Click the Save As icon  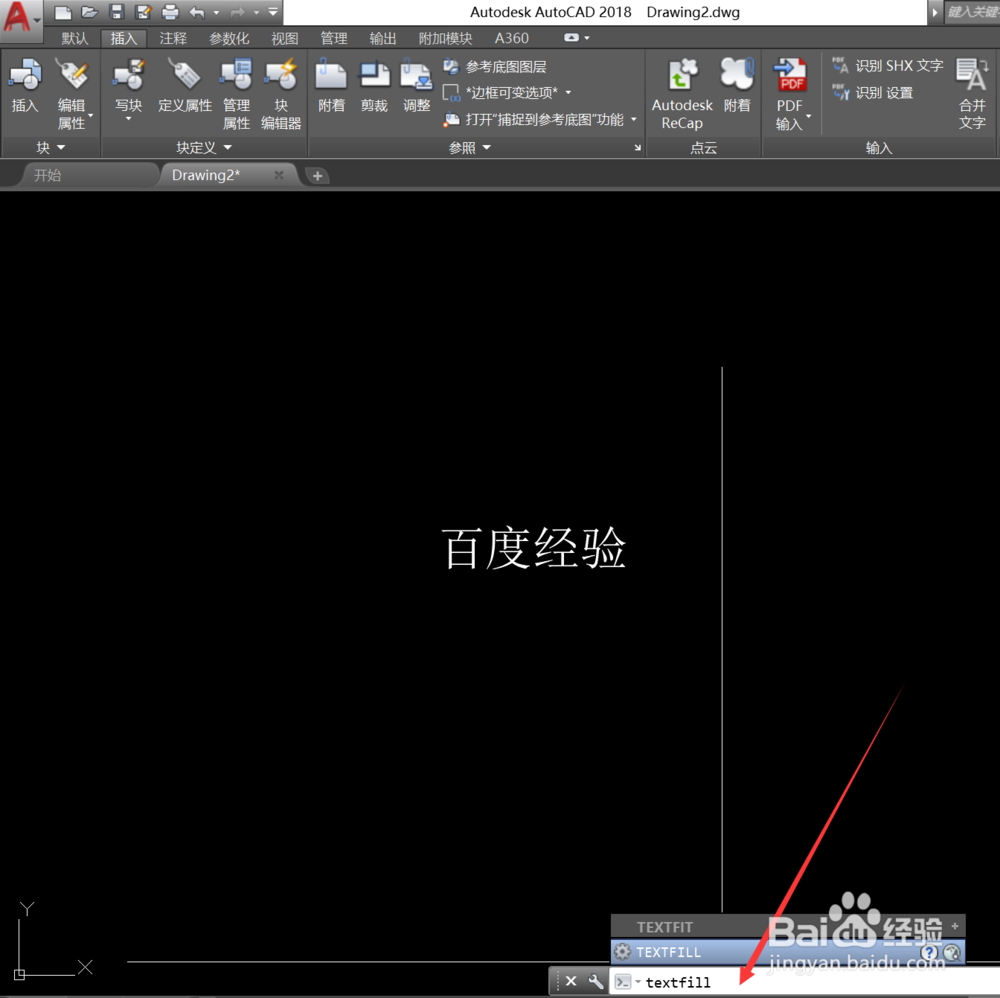[143, 11]
